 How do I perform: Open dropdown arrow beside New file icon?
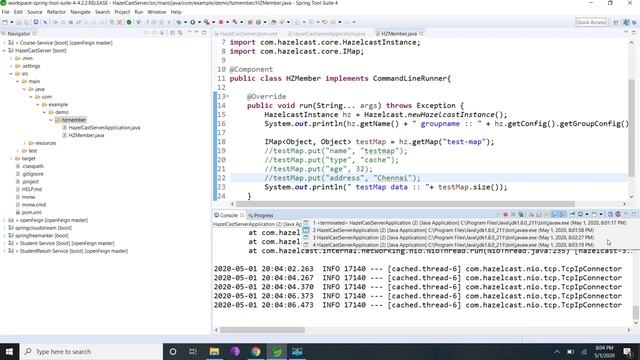(12, 22)
